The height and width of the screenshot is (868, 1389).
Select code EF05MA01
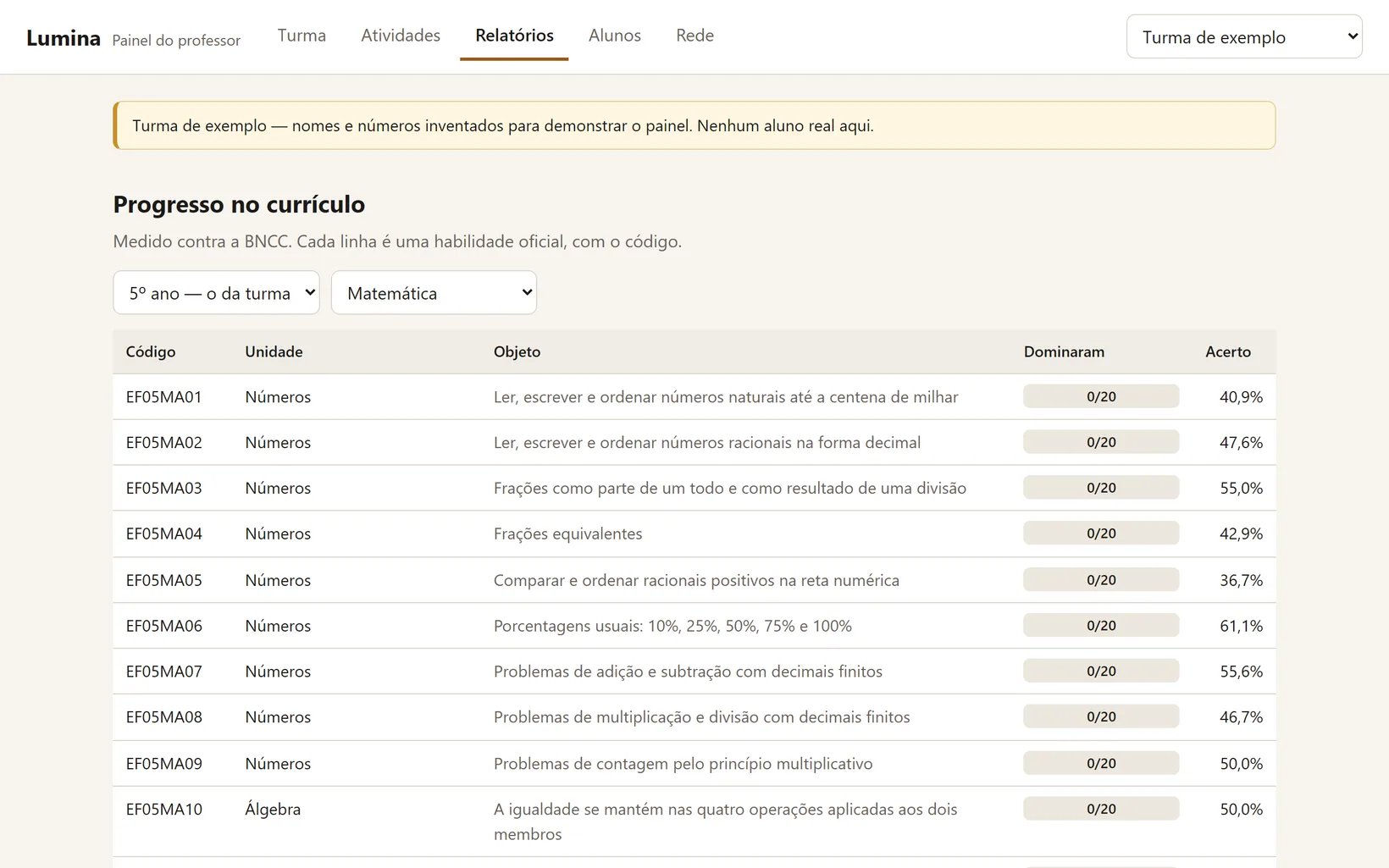164,397
